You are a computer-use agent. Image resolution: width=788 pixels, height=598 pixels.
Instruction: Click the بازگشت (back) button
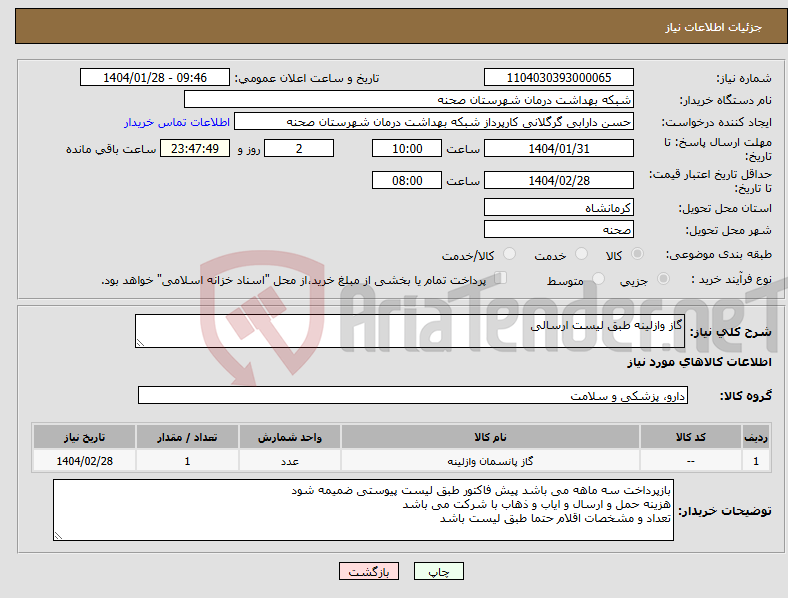pyautogui.click(x=369, y=571)
